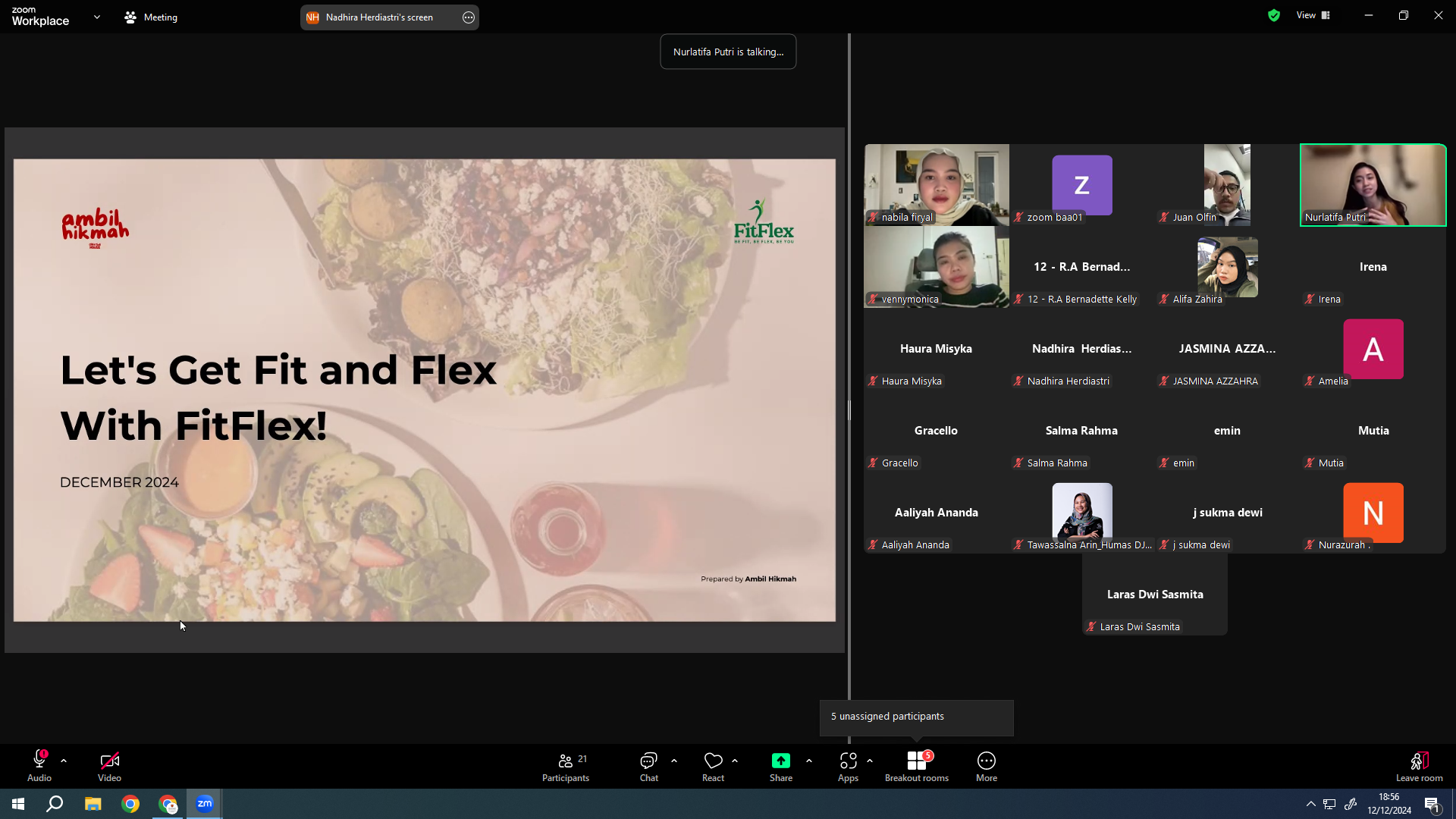
Task: Select the j sukma dewi tile
Action: (x=1228, y=513)
